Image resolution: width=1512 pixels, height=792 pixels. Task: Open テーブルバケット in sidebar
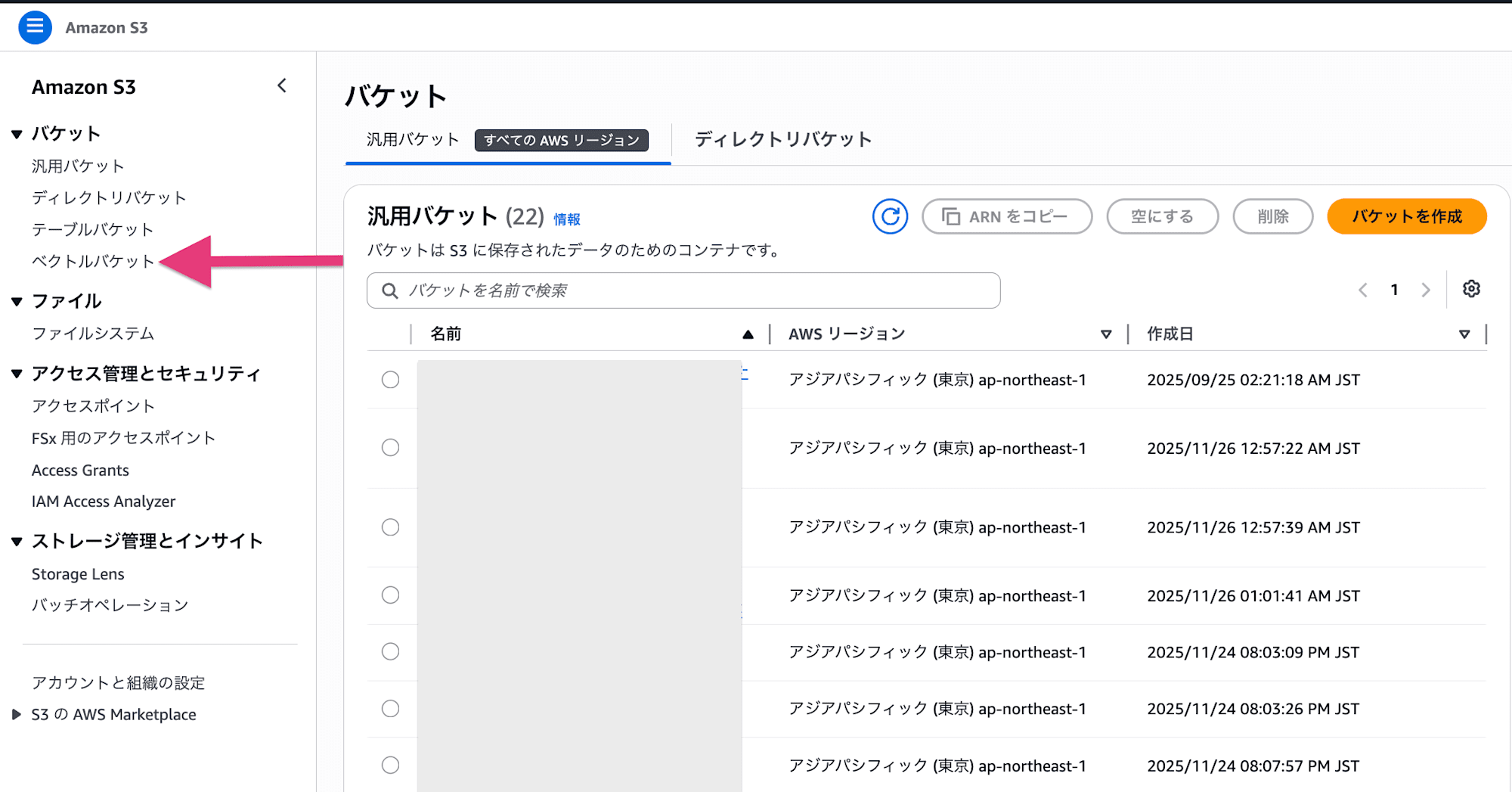[x=93, y=230]
